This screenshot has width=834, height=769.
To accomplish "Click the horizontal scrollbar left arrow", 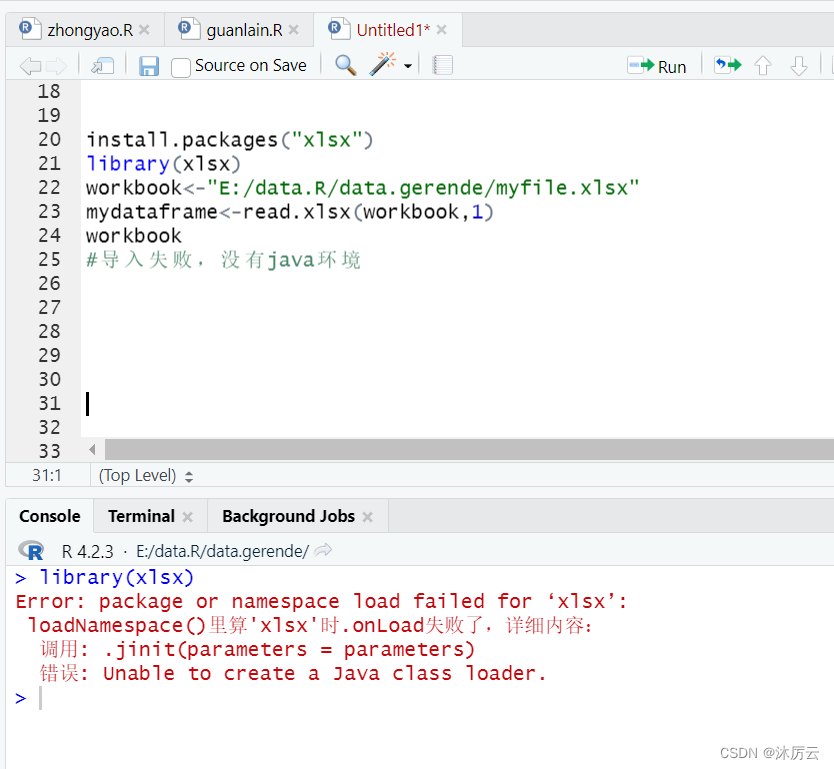I will pos(93,450).
